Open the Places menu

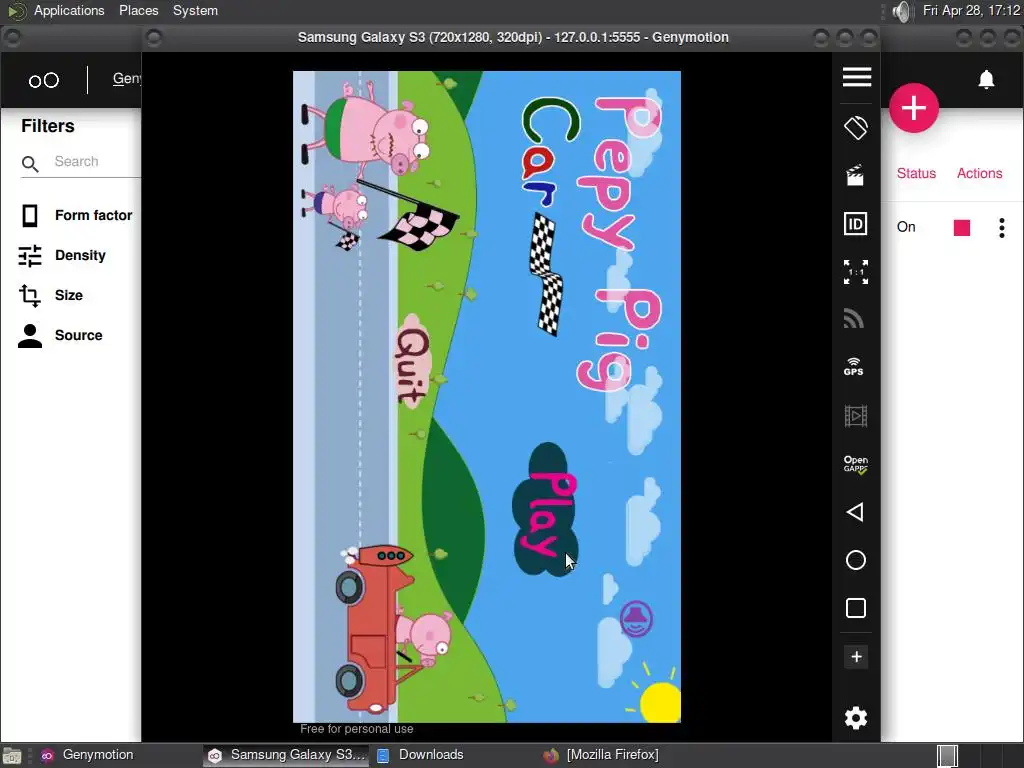click(138, 10)
